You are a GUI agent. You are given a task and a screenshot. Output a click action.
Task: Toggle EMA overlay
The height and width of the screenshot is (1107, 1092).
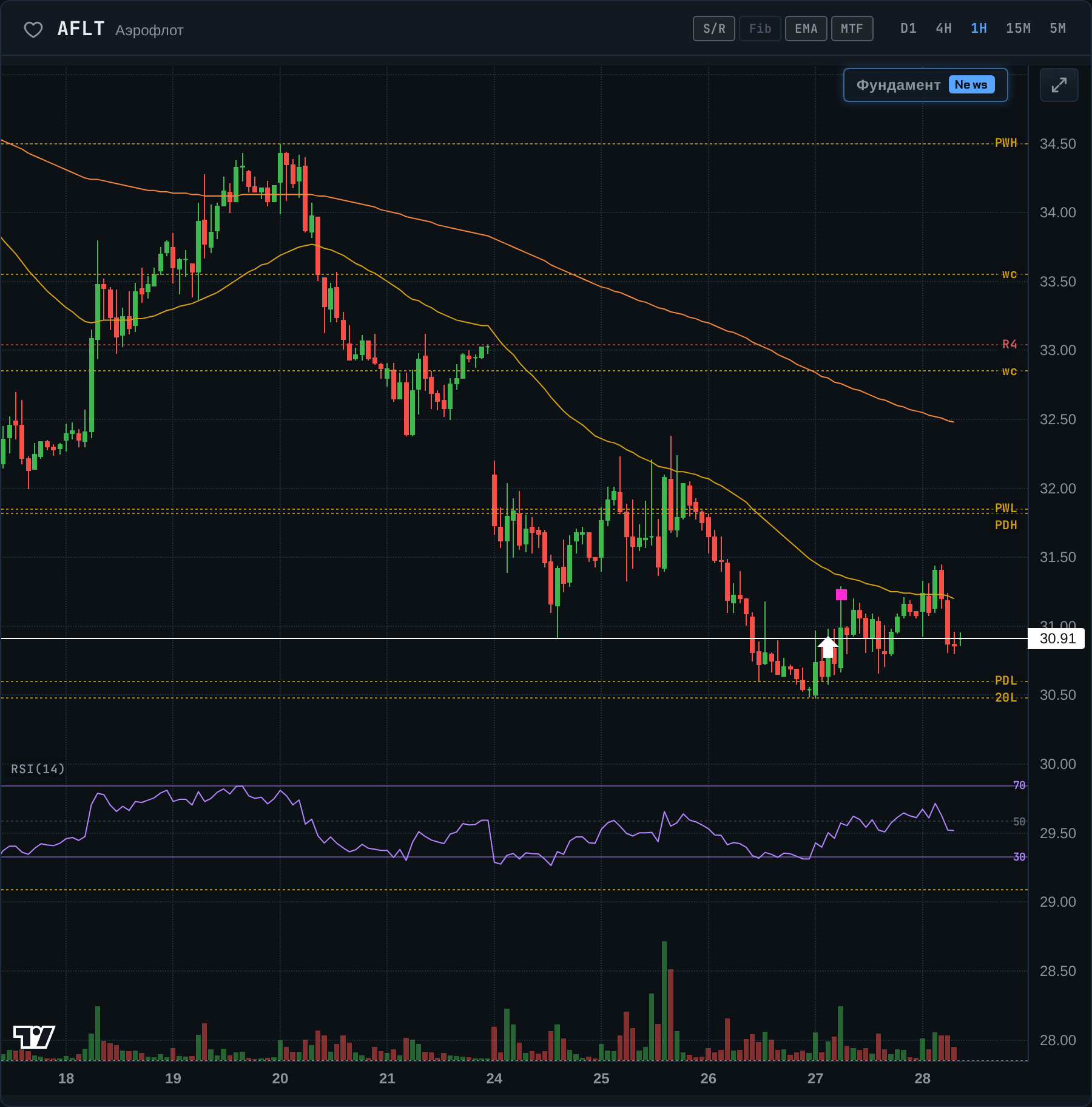[806, 29]
